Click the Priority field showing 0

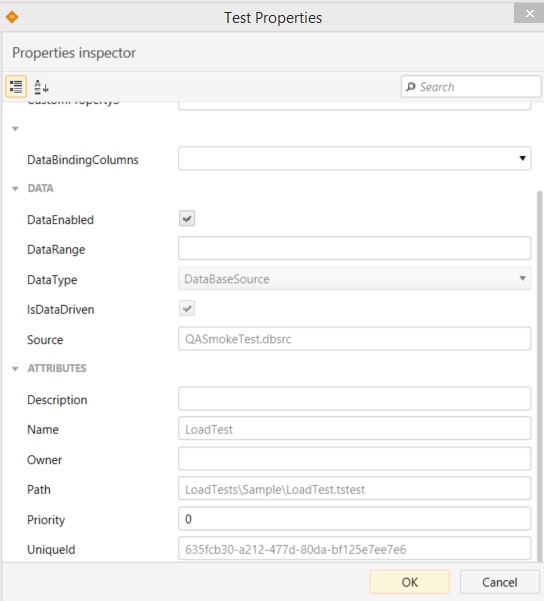(355, 519)
